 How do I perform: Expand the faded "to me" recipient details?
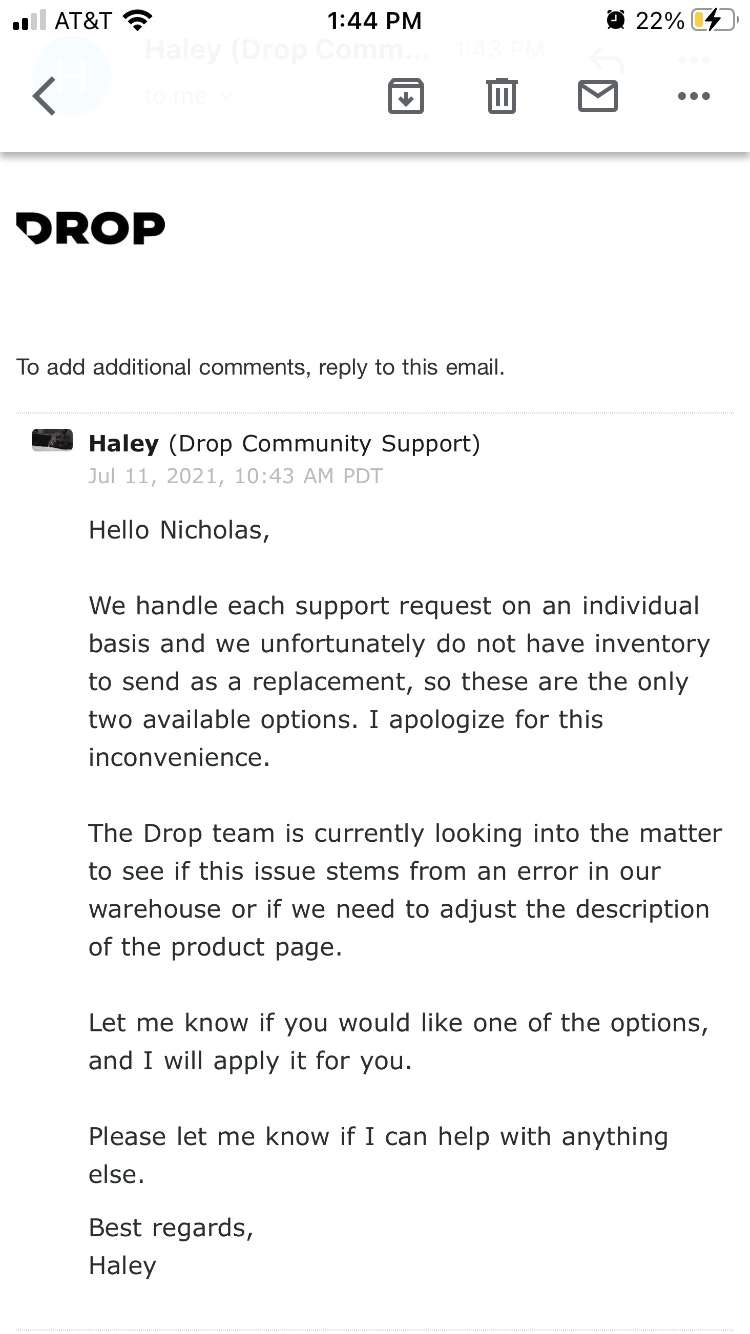coord(188,96)
